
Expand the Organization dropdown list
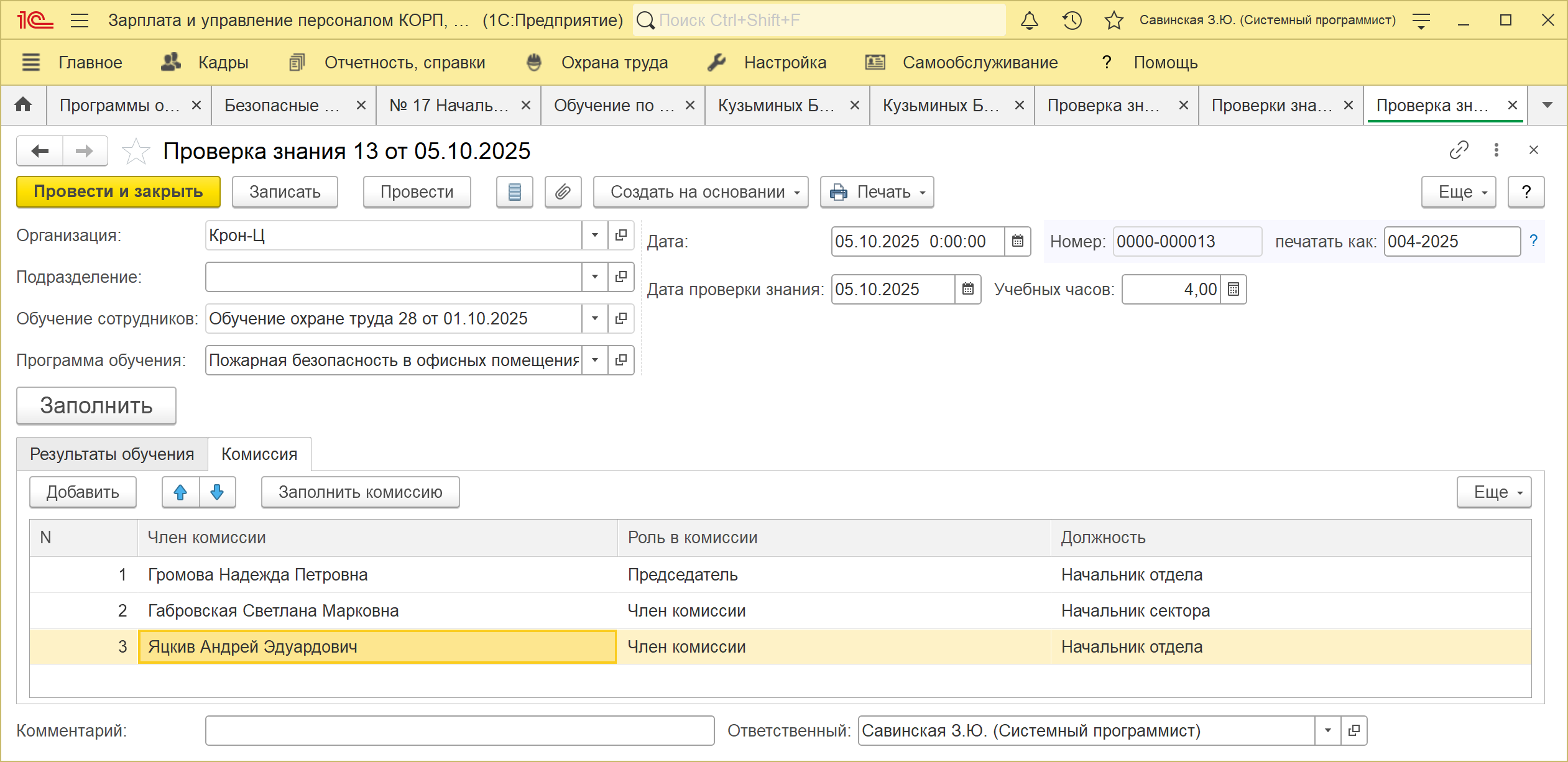point(595,236)
